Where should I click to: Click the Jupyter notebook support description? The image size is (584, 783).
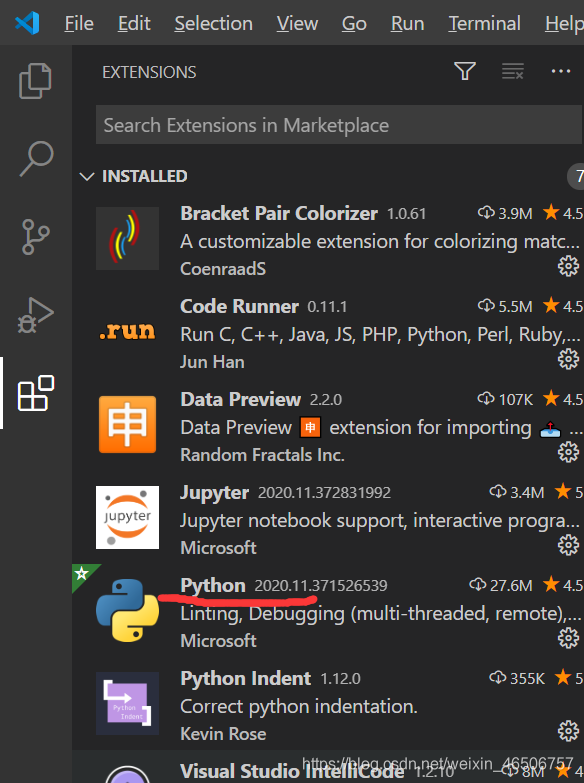point(380,520)
